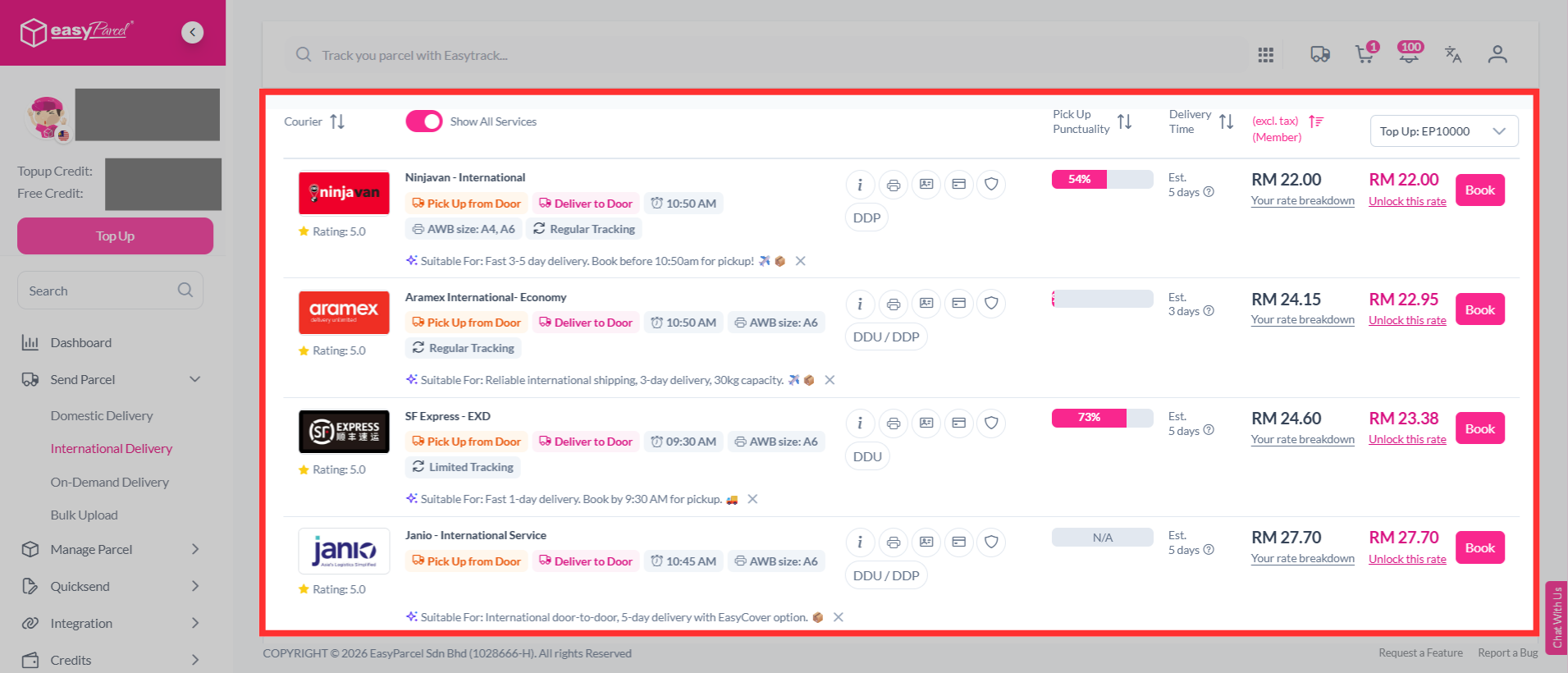Sort by Courier
The height and width of the screenshot is (673, 1568).
(x=337, y=121)
